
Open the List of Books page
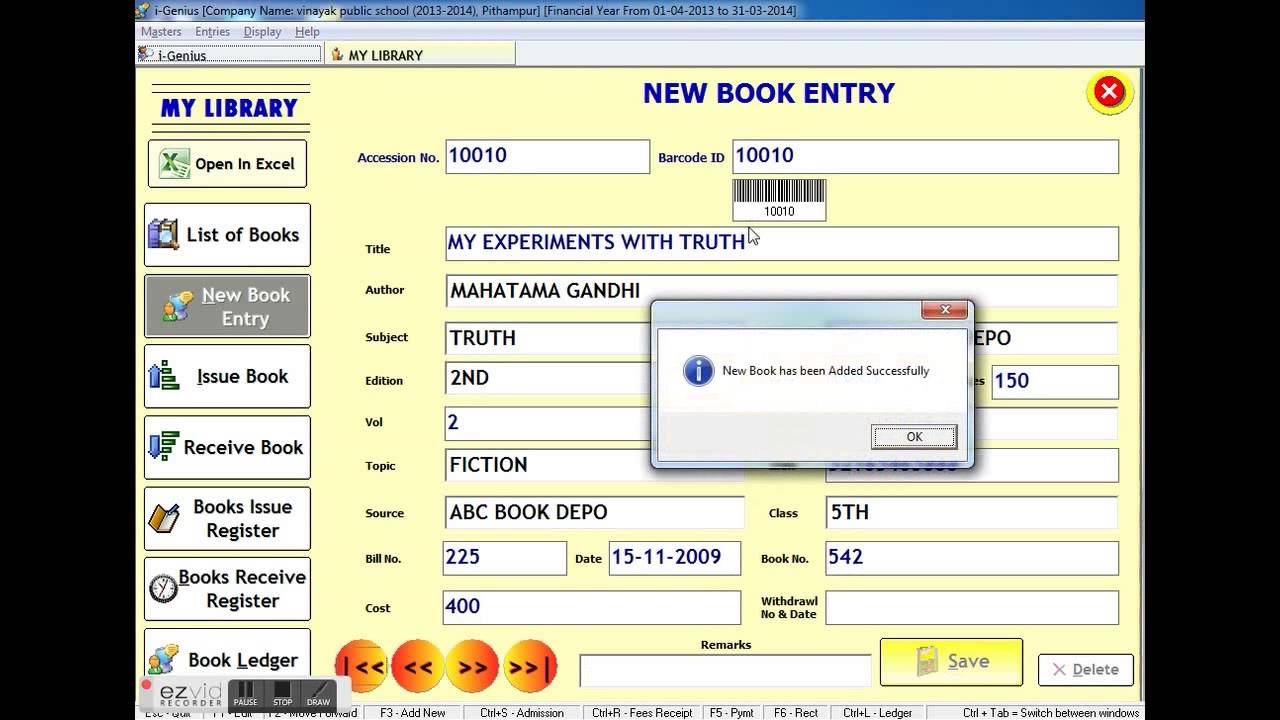227,235
